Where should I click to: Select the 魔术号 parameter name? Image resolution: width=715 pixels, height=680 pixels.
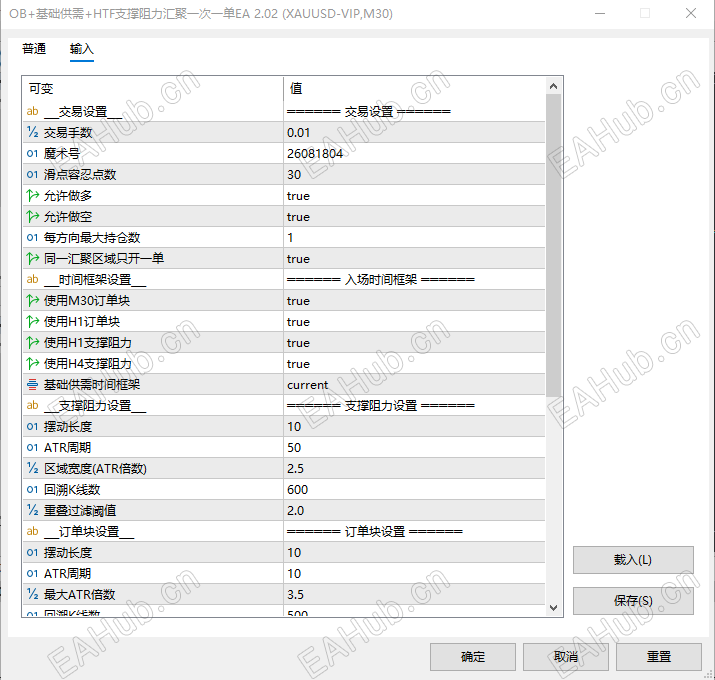coord(62,154)
